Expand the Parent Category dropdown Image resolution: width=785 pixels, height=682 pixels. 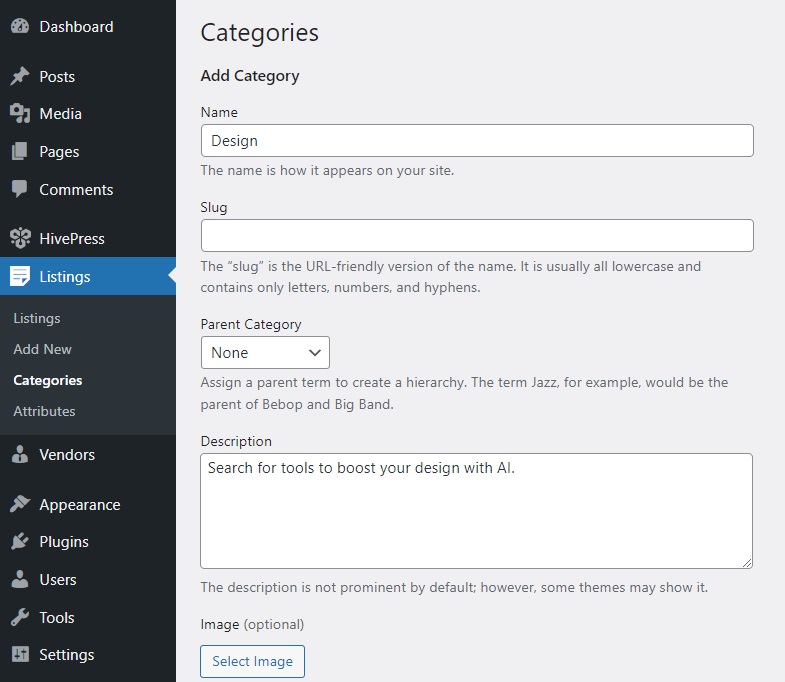coord(265,353)
